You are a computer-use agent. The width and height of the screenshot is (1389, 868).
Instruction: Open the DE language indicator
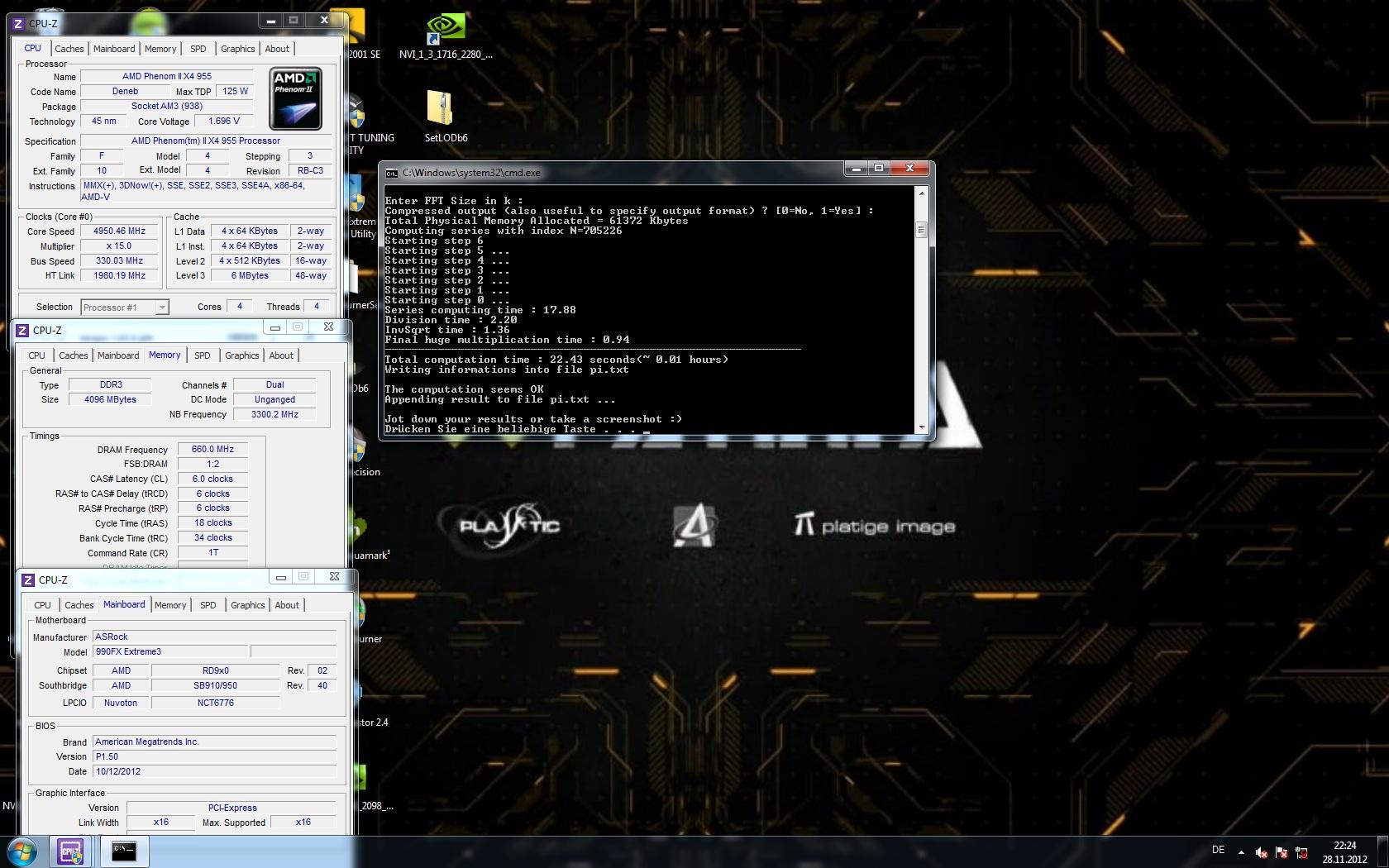tap(1218, 850)
